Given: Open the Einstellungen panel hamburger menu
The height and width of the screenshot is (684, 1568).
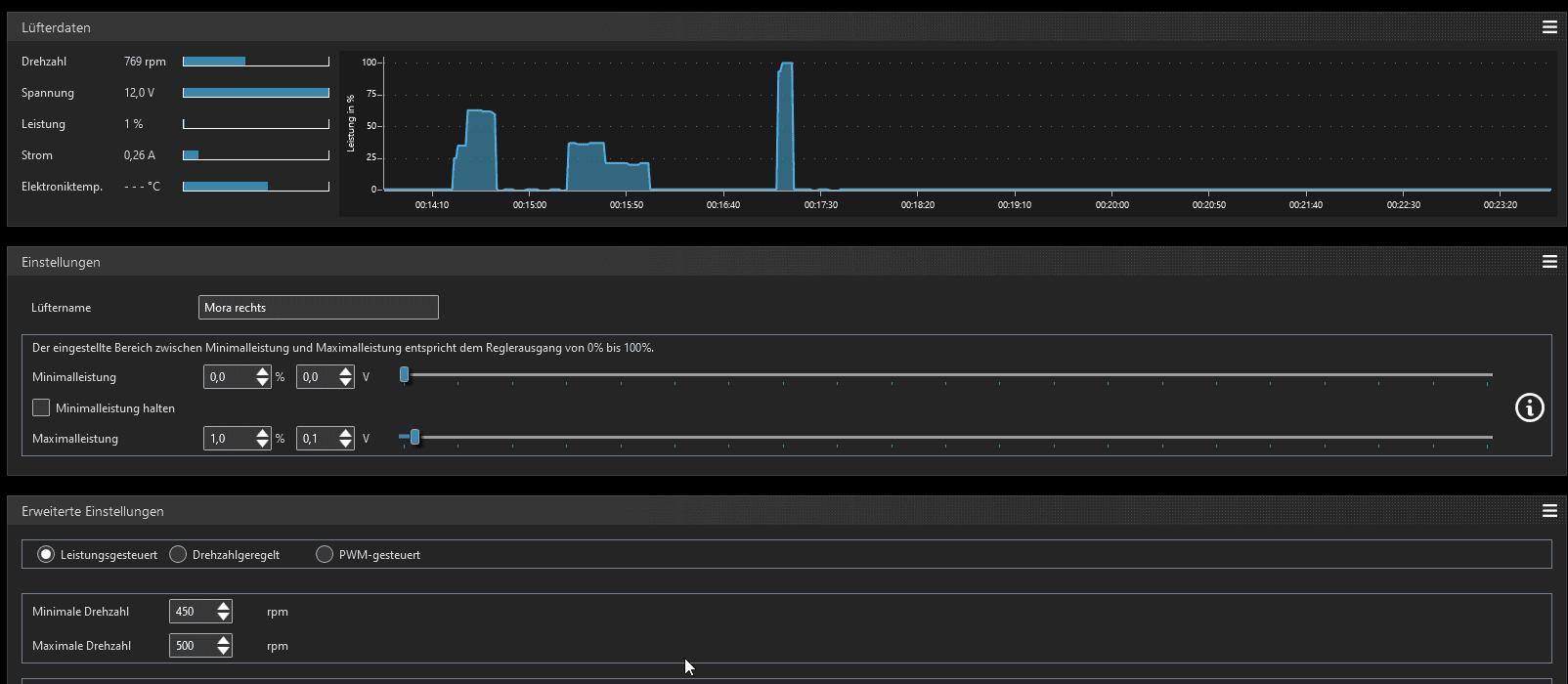Looking at the screenshot, I should coord(1549,262).
